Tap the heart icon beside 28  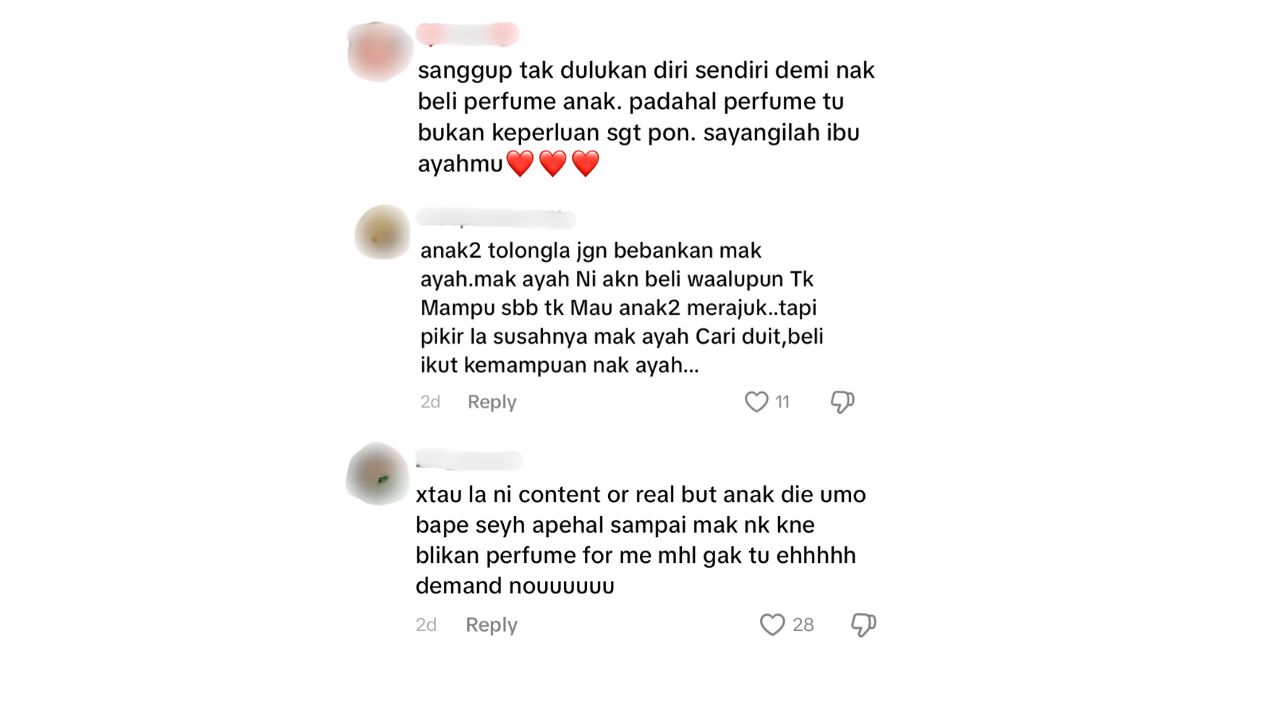[x=772, y=625]
